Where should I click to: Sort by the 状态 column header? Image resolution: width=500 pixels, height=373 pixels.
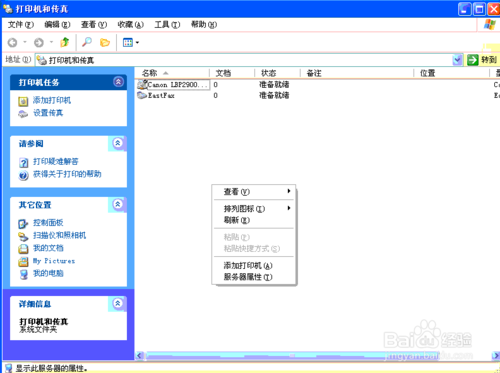tap(277, 73)
